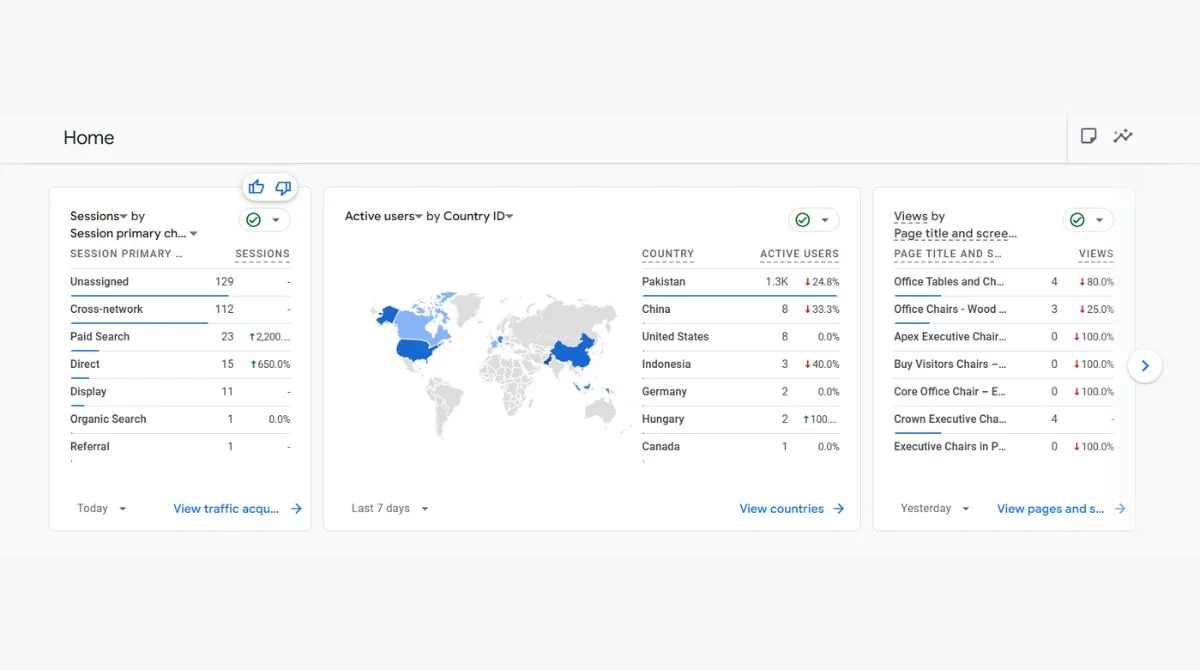Screen dimensions: 1200x670
Task: Select the Indonesia country row
Action: pyautogui.click(x=741, y=365)
